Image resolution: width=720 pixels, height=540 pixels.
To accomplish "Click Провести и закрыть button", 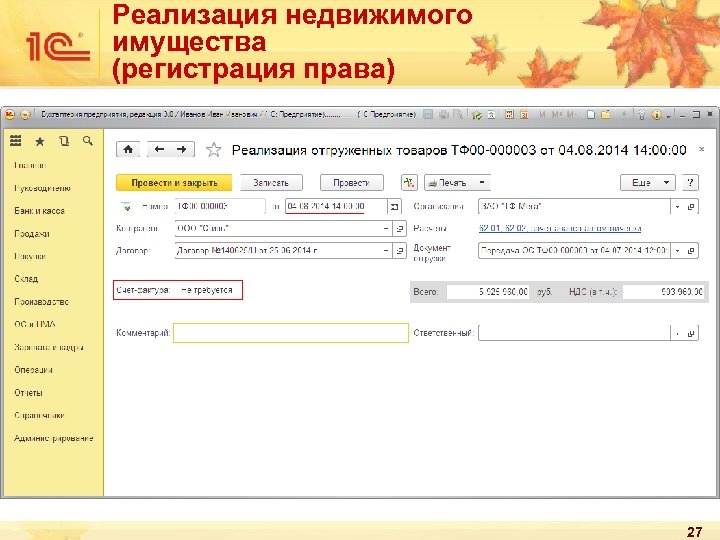I will 174,182.
